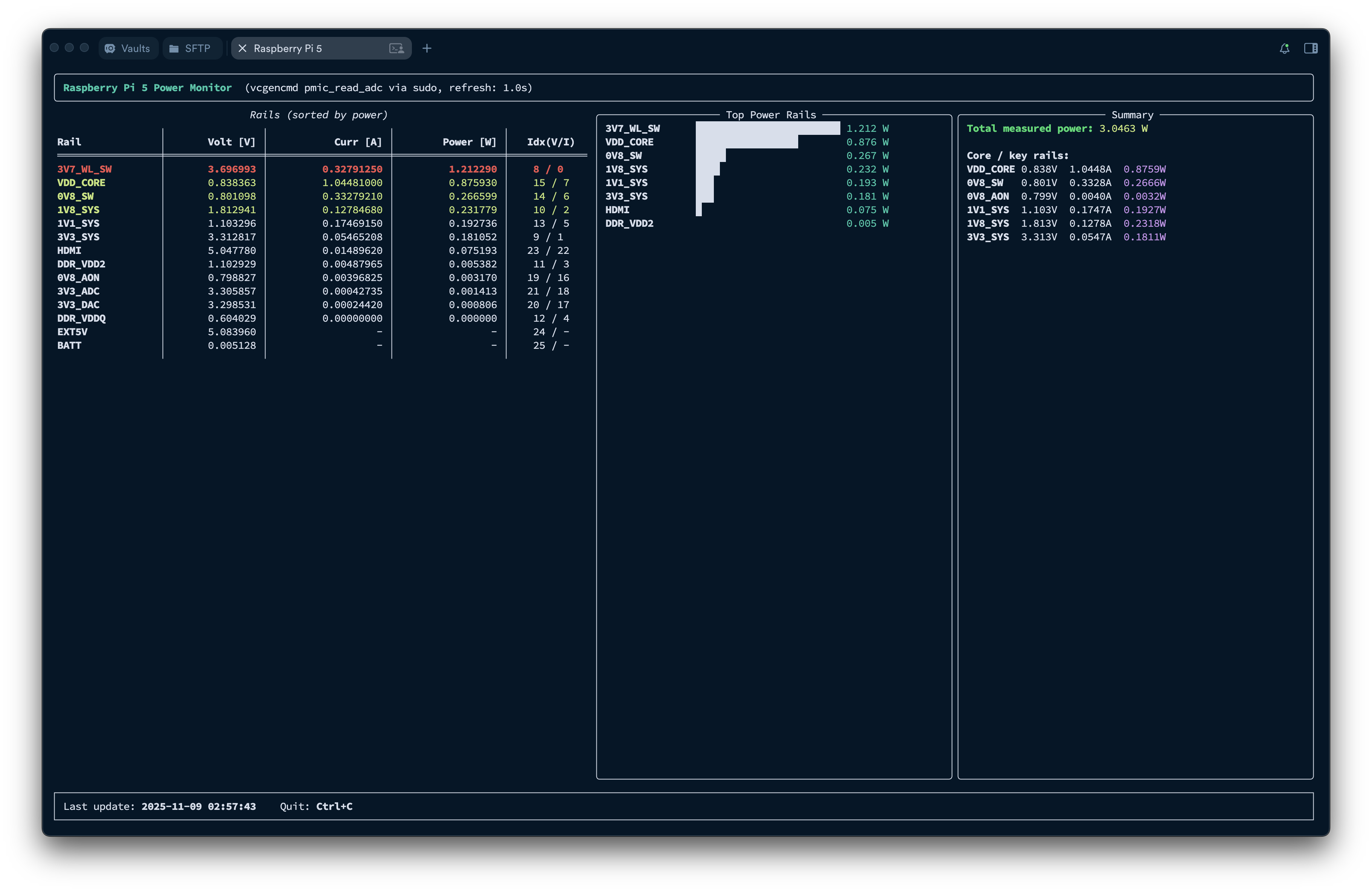The image size is (1372, 892).
Task: Click the VDD_CORE bar in Top Power Rails
Action: (747, 142)
